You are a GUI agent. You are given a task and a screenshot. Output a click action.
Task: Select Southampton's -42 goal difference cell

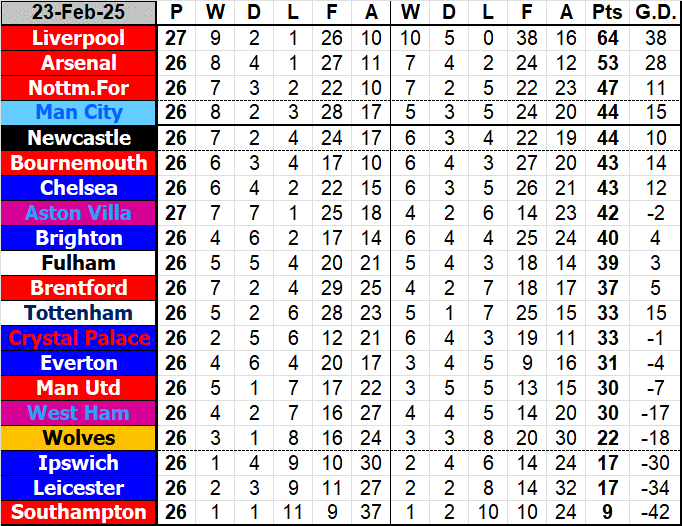click(x=655, y=513)
